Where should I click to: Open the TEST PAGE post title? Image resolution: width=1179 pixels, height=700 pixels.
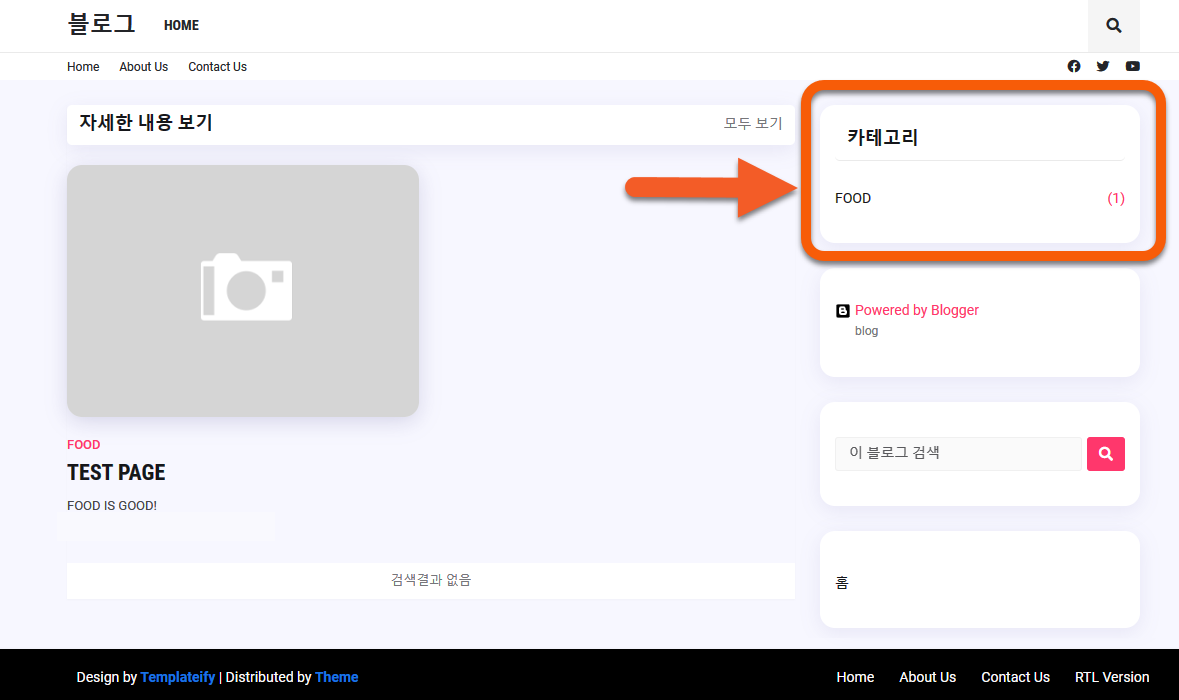click(x=116, y=472)
